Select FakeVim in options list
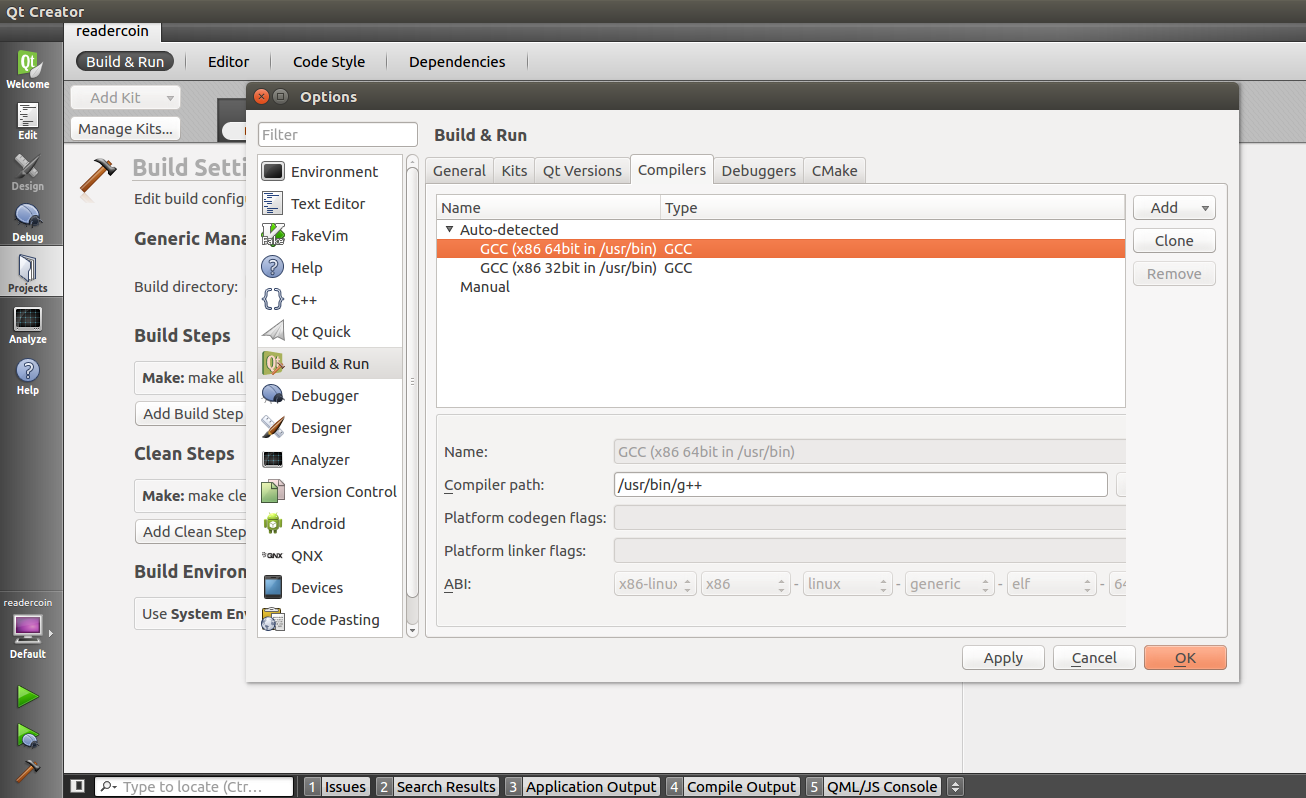1306x798 pixels. [x=319, y=236]
